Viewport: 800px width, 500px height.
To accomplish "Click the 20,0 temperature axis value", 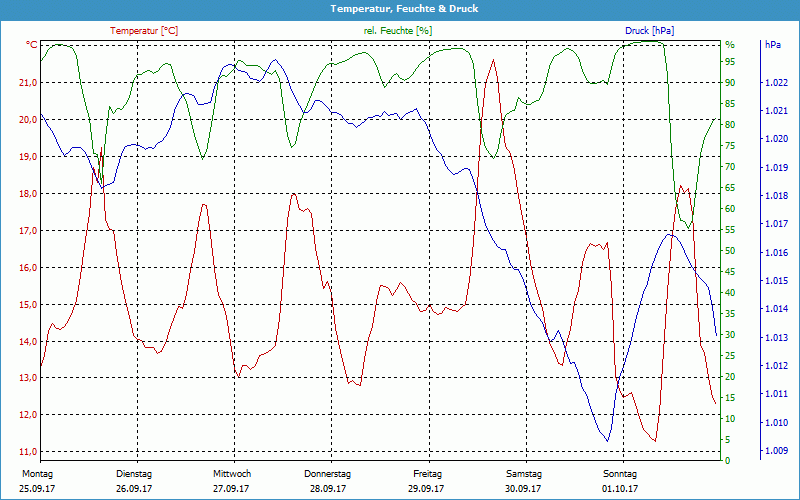I will point(29,119).
